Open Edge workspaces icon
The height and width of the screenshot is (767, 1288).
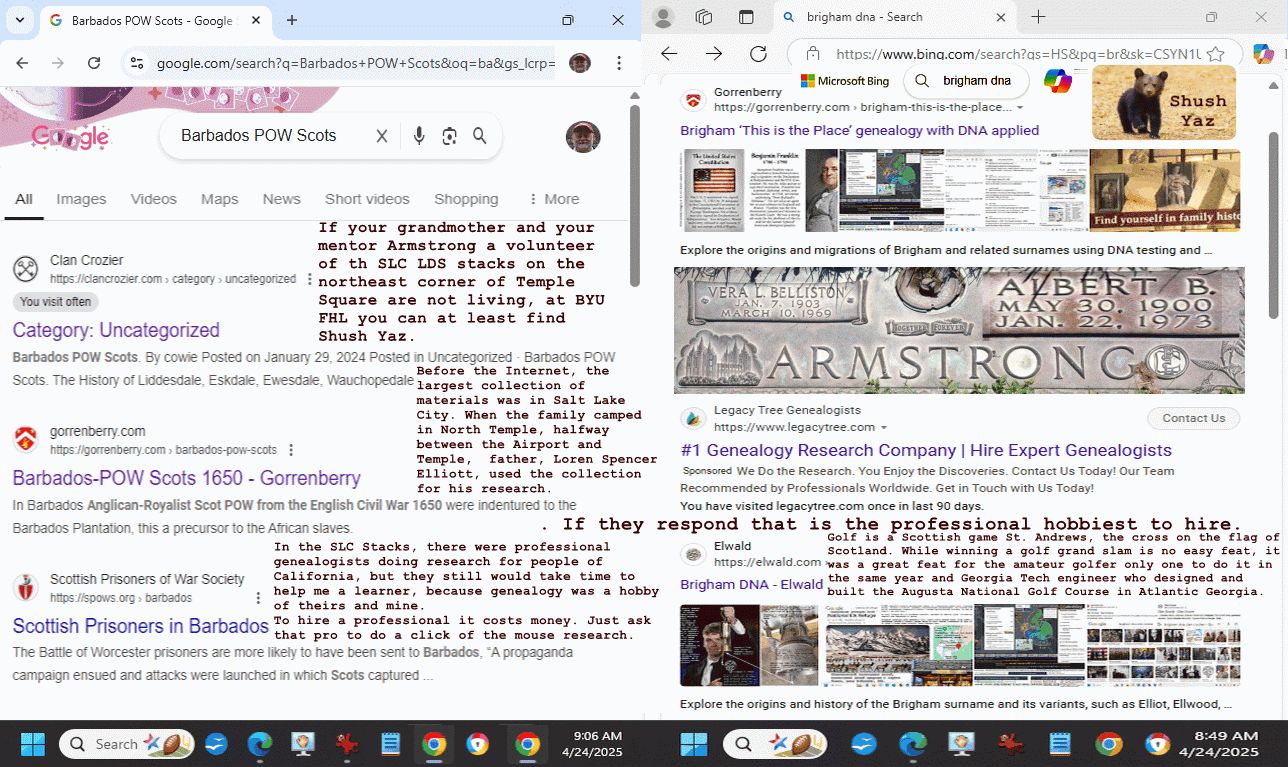[x=704, y=17]
